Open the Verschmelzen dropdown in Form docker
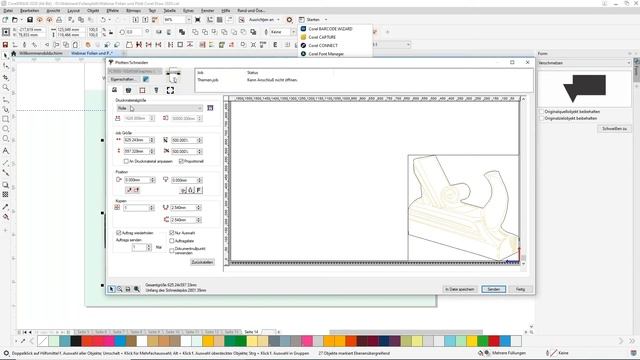The height and width of the screenshot is (360, 640). coord(584,63)
